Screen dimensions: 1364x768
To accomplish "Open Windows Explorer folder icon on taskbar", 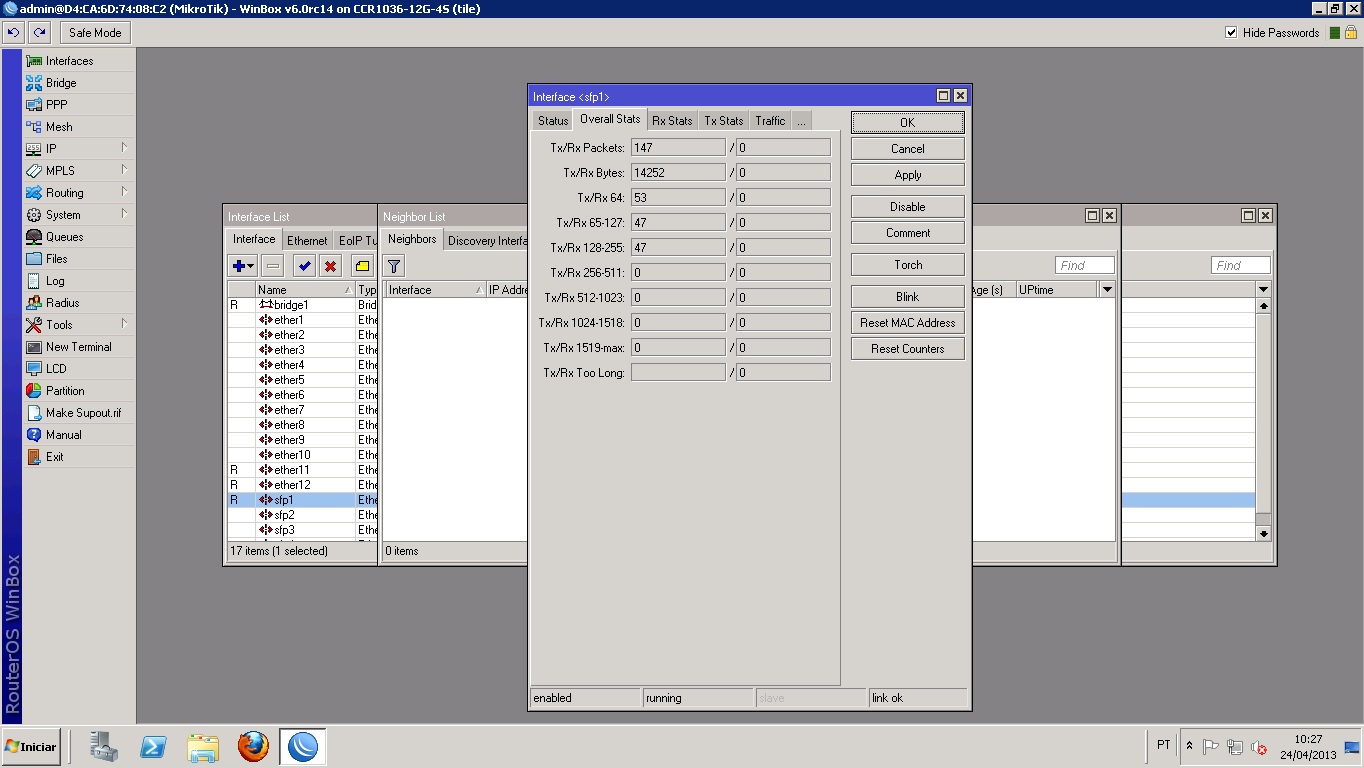I will 203,746.
